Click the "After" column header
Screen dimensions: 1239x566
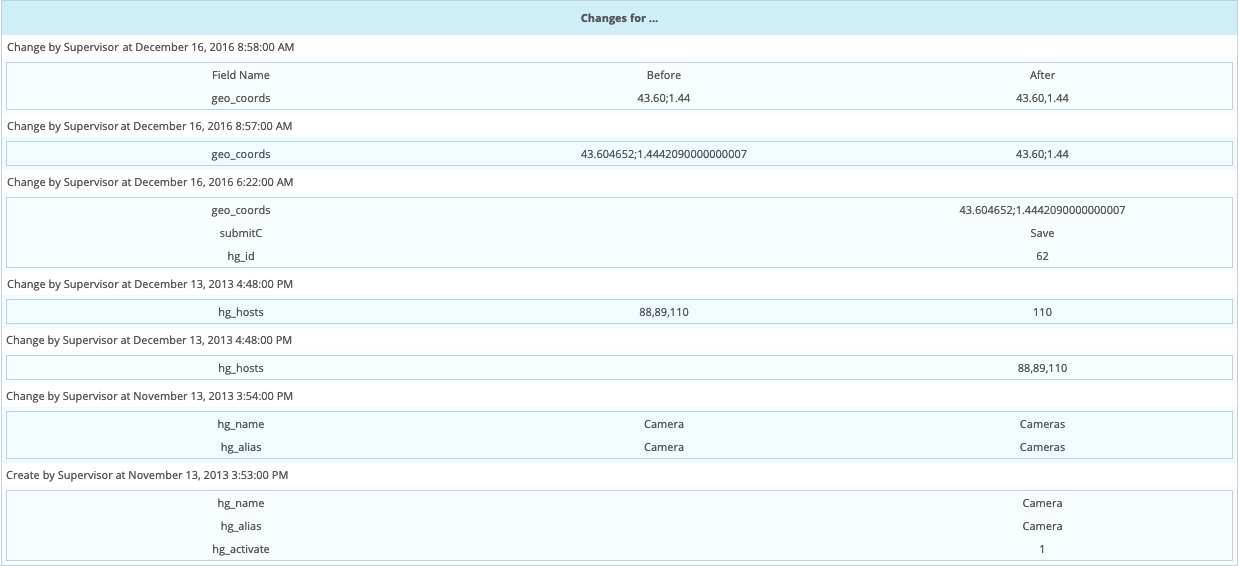pyautogui.click(x=1042, y=75)
